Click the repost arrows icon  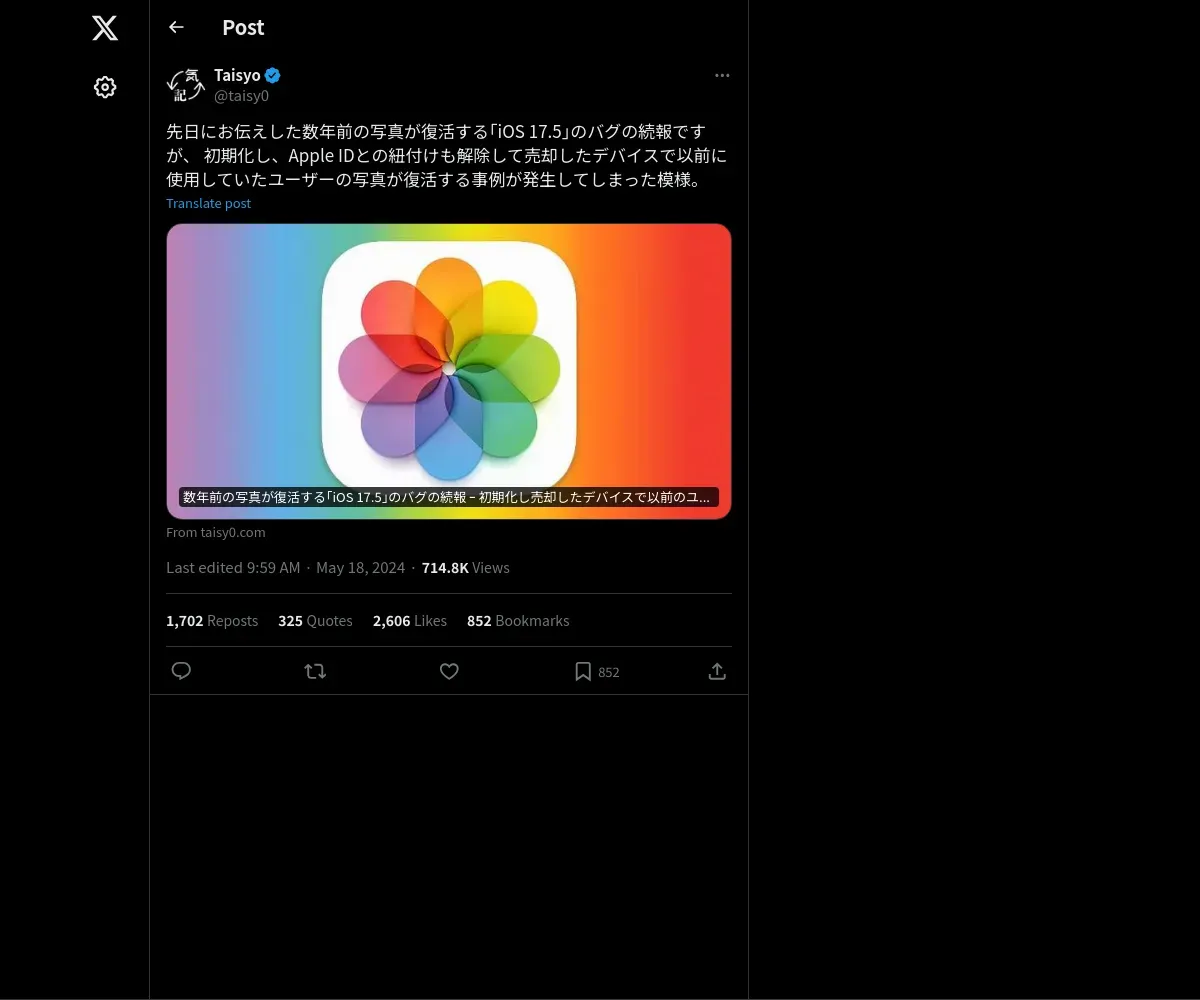(x=315, y=671)
